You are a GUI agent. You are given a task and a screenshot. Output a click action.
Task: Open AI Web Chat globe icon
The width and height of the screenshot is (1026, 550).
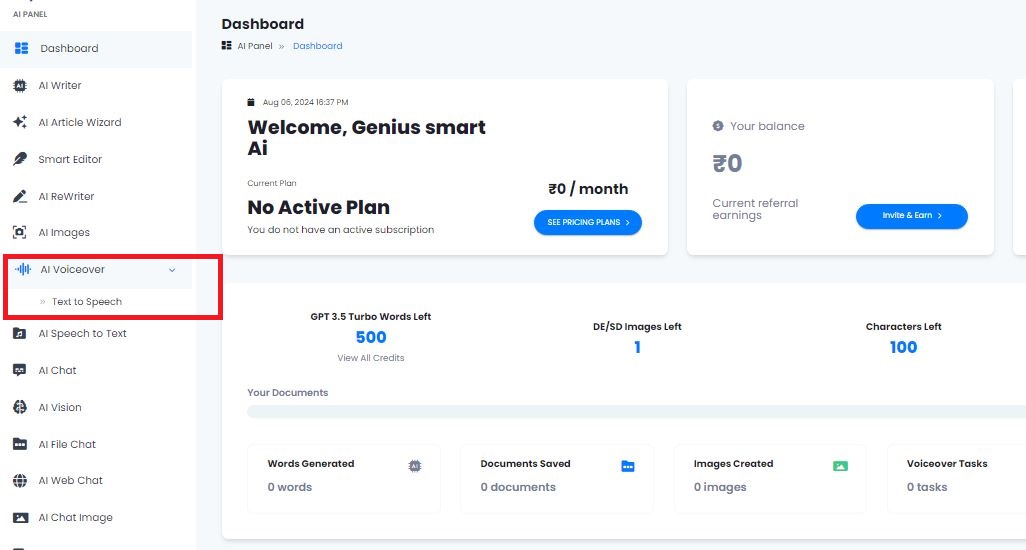point(20,481)
